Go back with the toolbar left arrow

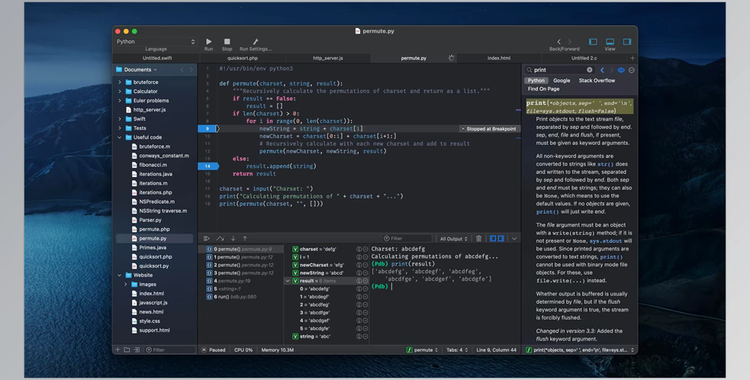pos(559,42)
